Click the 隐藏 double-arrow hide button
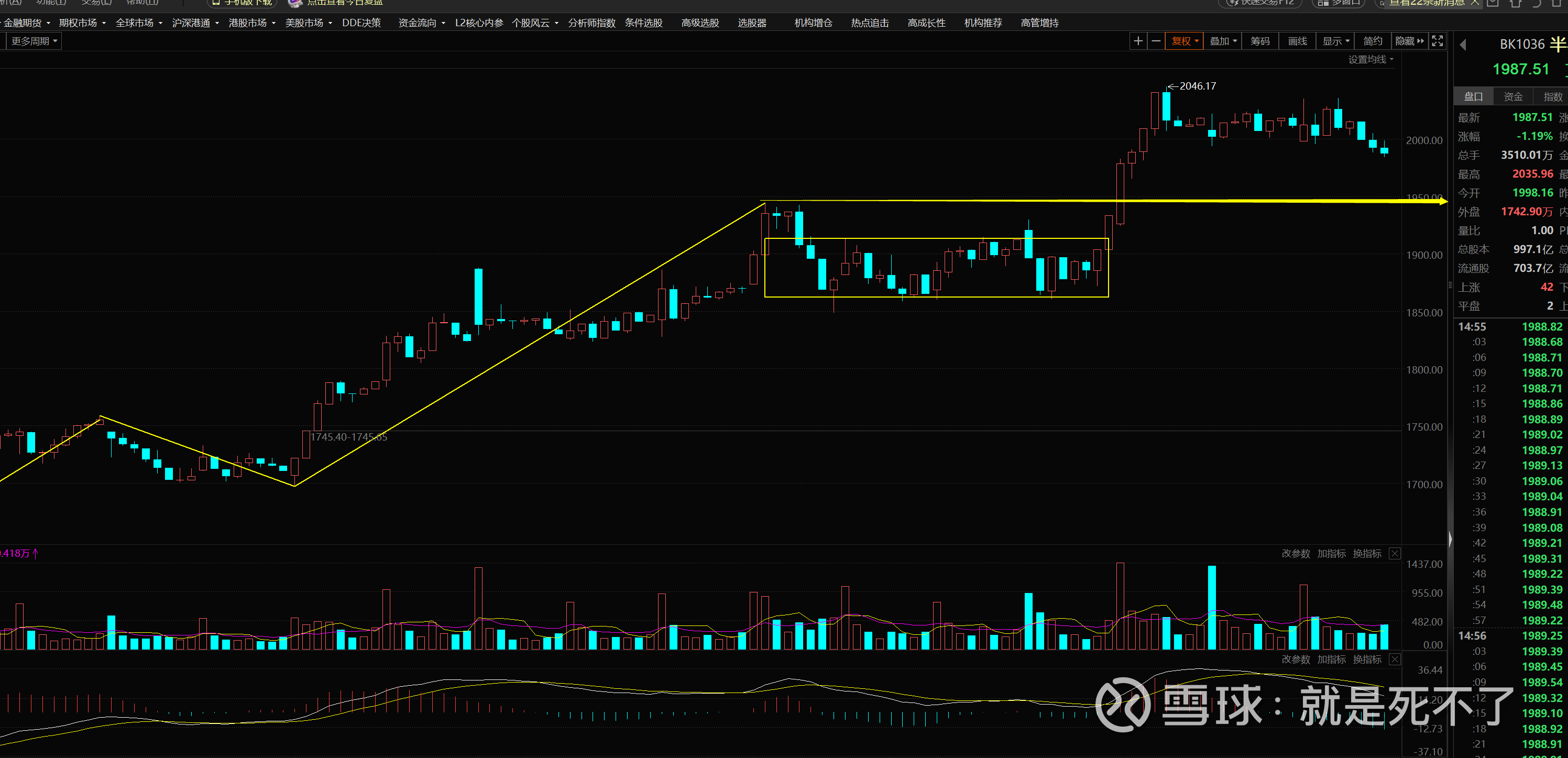This screenshot has height=758, width=1568. pyautogui.click(x=1409, y=41)
